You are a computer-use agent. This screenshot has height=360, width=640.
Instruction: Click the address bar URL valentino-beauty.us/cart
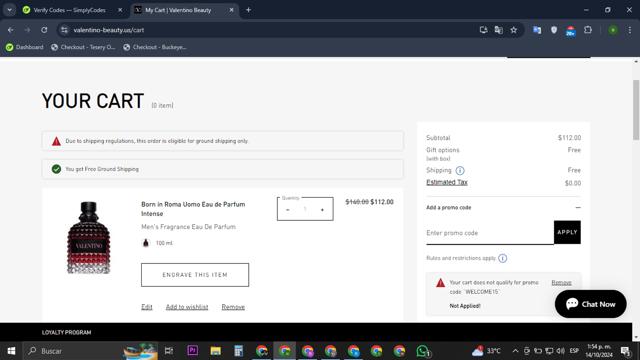[x=109, y=30]
